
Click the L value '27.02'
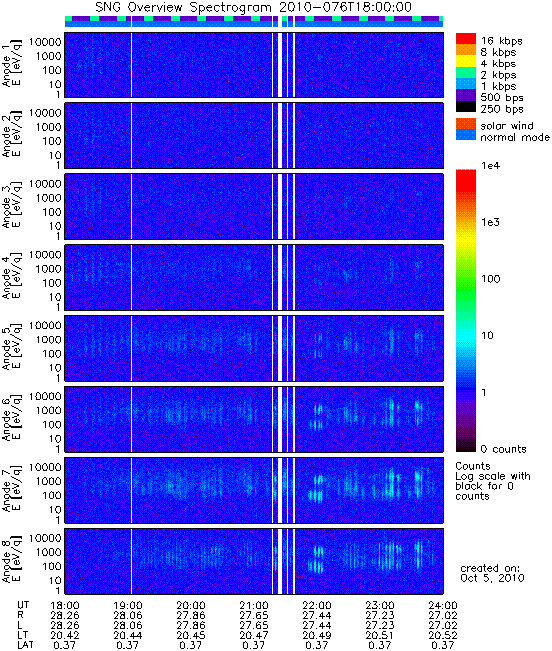tap(443, 625)
